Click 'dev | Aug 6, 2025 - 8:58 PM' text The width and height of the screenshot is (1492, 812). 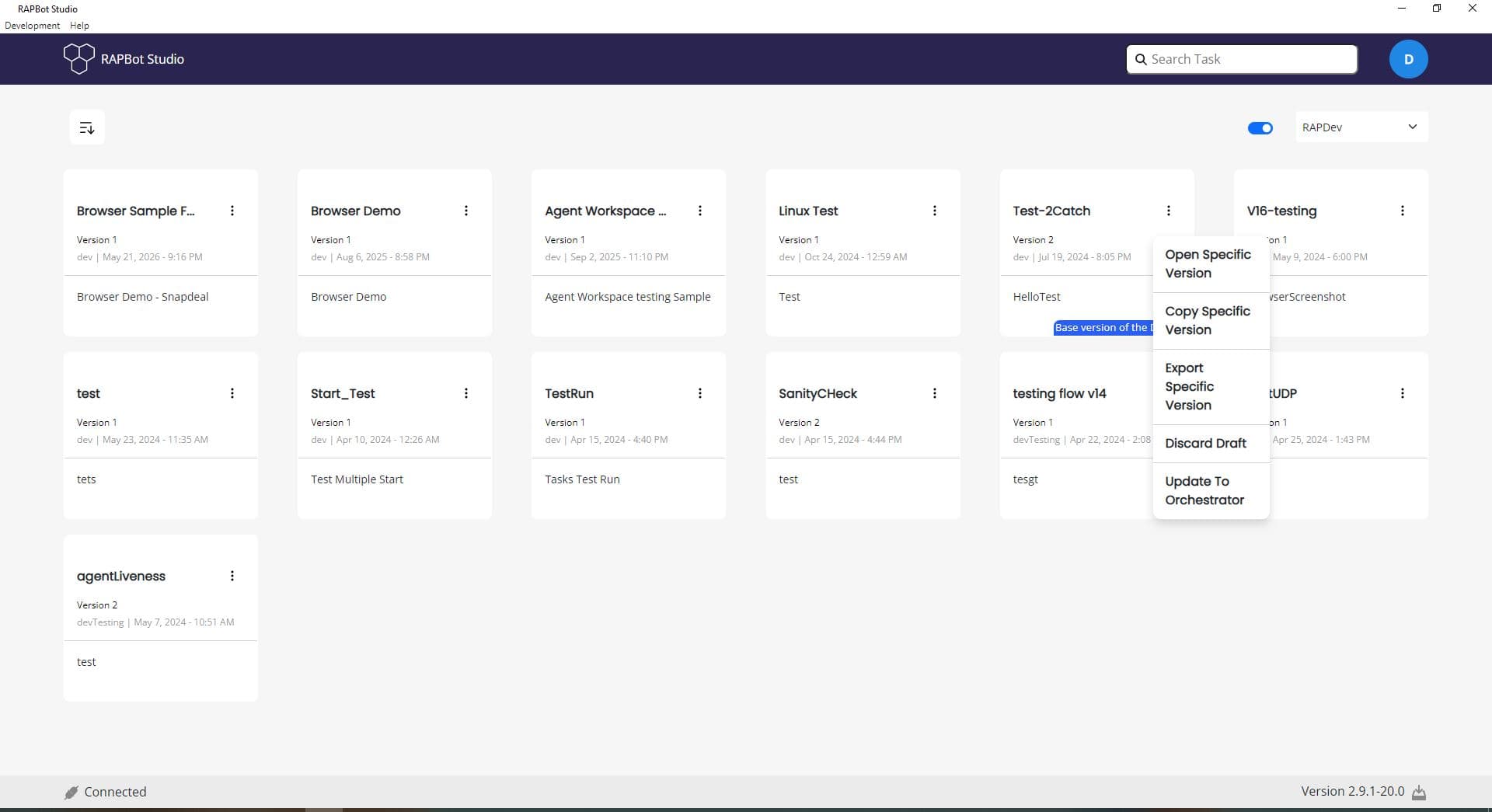pos(370,257)
